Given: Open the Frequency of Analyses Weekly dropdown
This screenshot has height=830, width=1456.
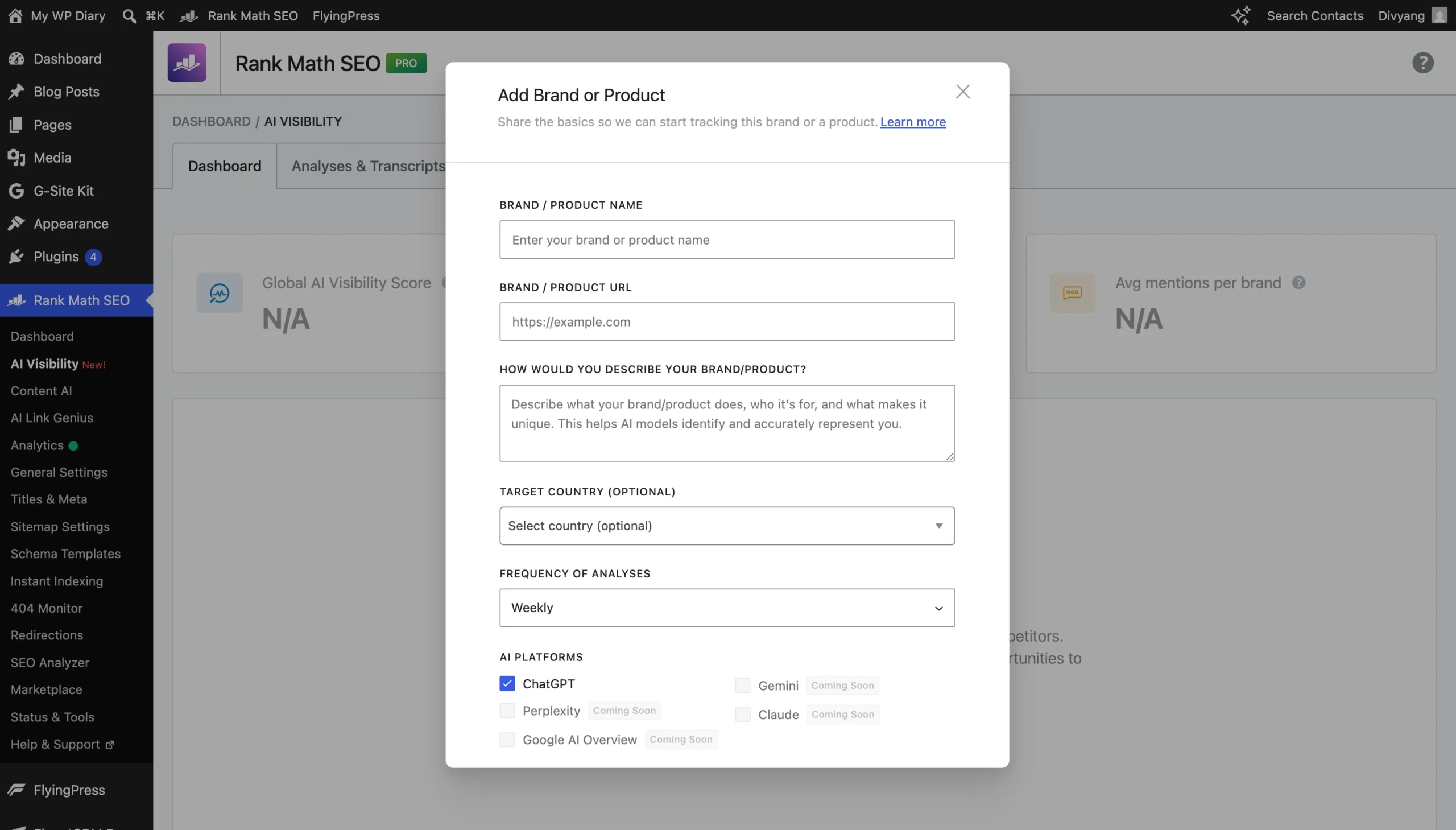Looking at the screenshot, I should click(727, 608).
